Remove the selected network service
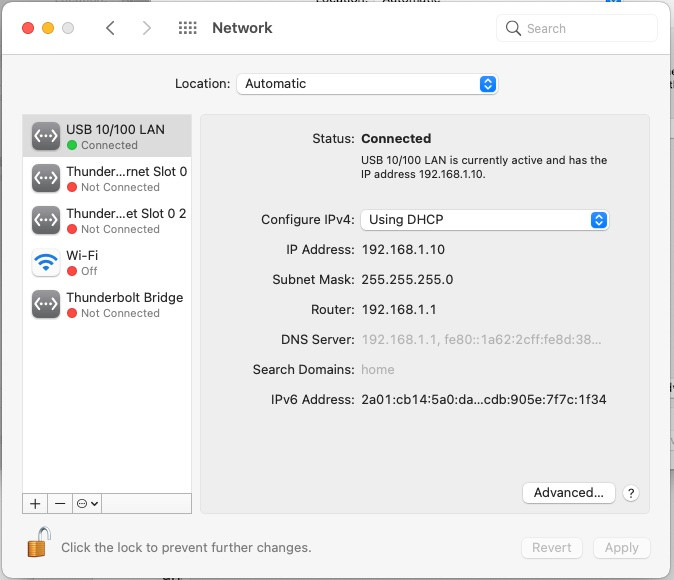This screenshot has height=580, width=674. pyautogui.click(x=59, y=503)
